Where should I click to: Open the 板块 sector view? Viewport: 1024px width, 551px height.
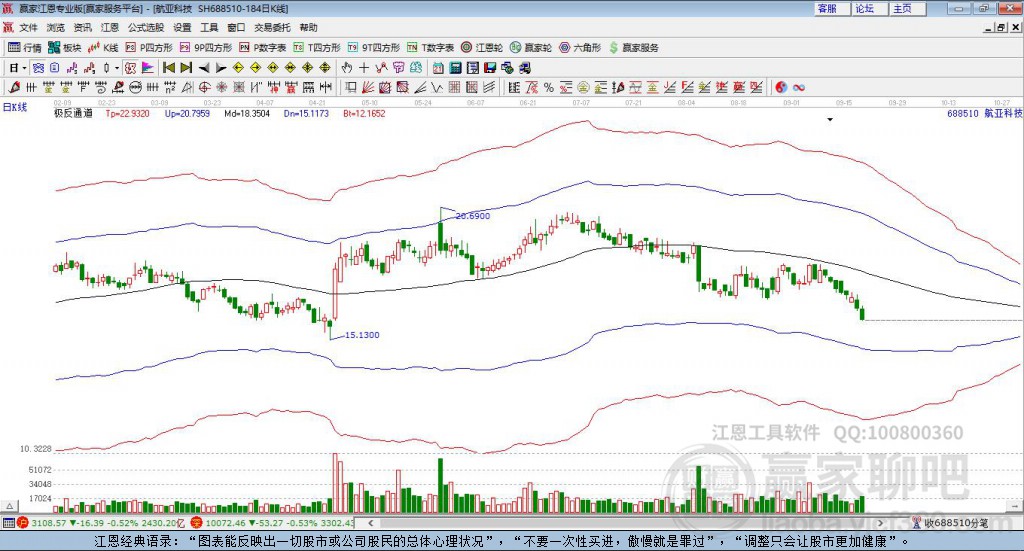click(64, 48)
